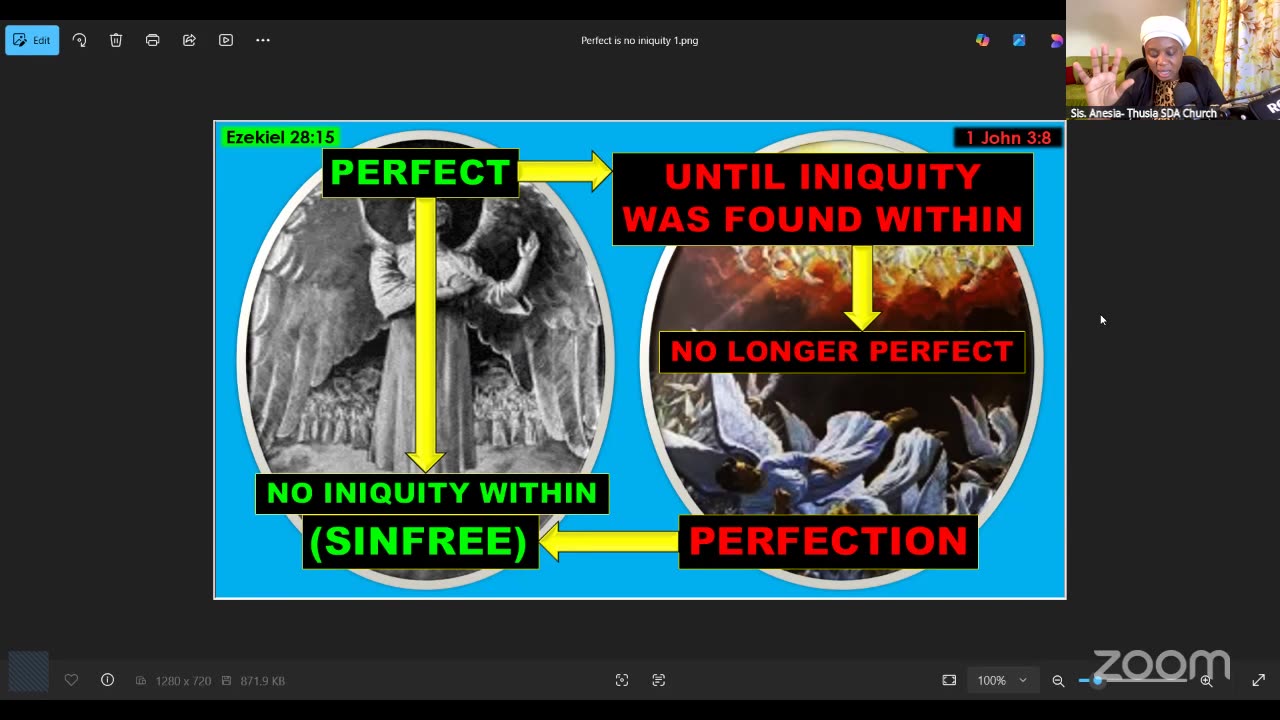Open the text scan icon in bottom bar

point(658,680)
